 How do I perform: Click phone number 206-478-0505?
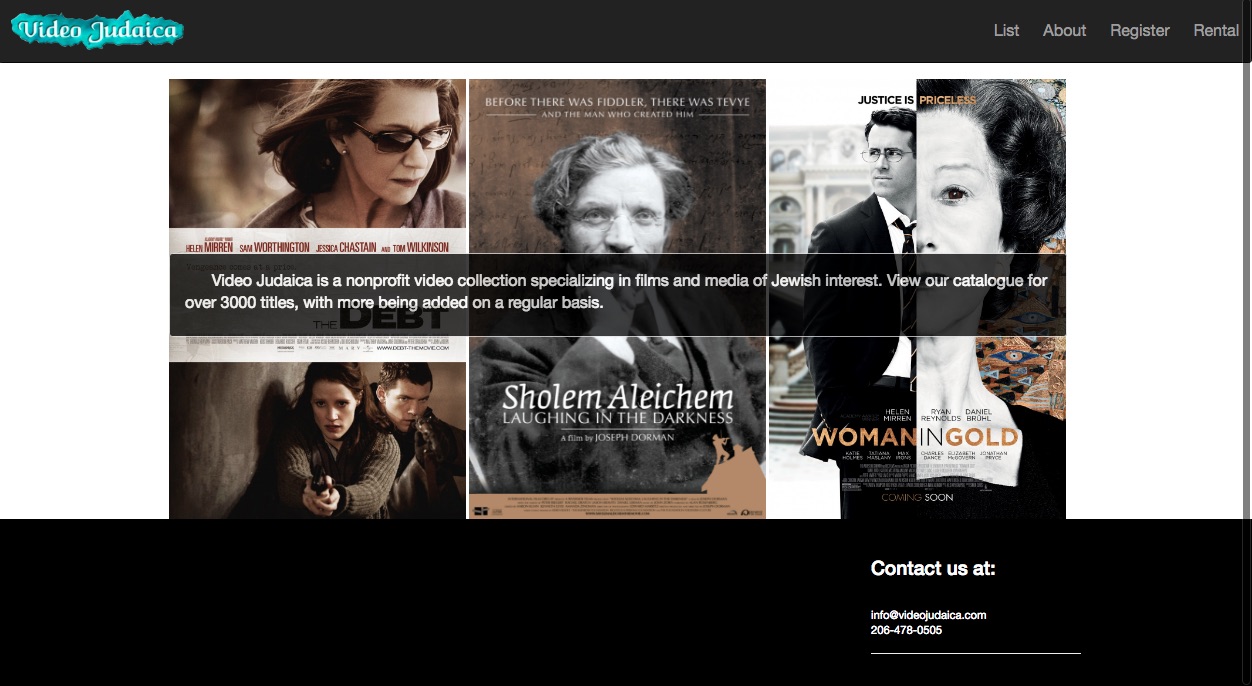coord(906,630)
